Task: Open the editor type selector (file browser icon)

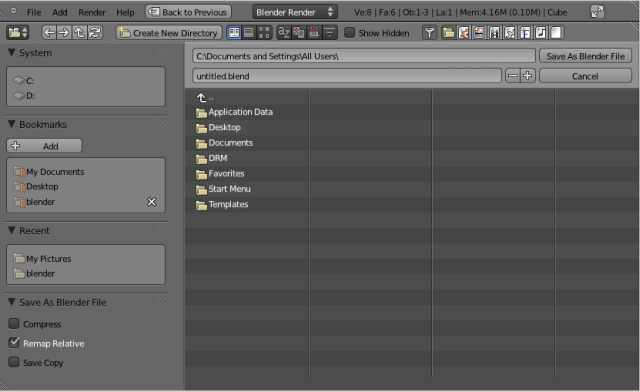Action: 17,32
